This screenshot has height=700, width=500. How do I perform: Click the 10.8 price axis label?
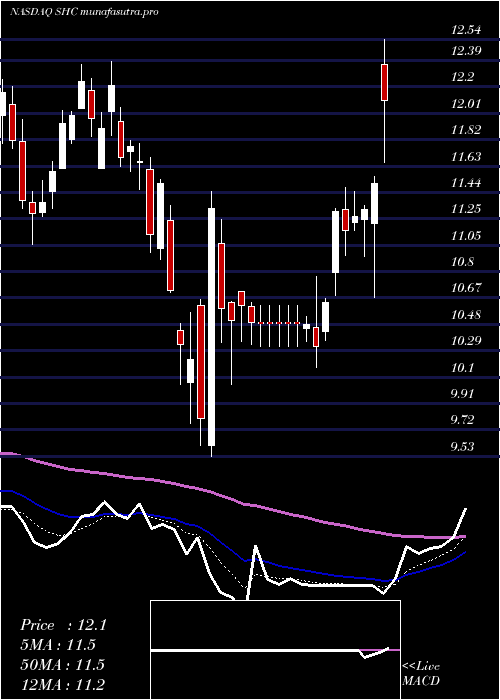click(462, 262)
